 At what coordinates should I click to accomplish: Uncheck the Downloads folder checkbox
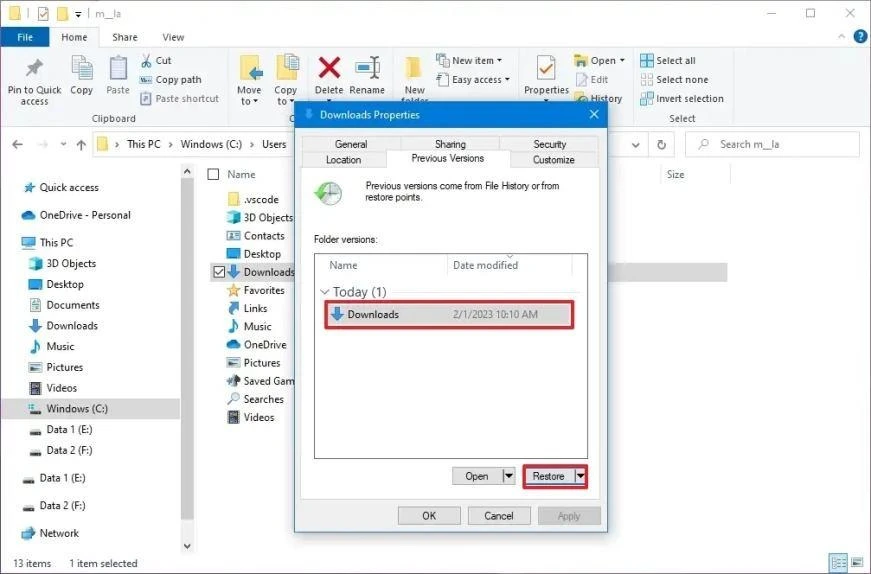(219, 272)
